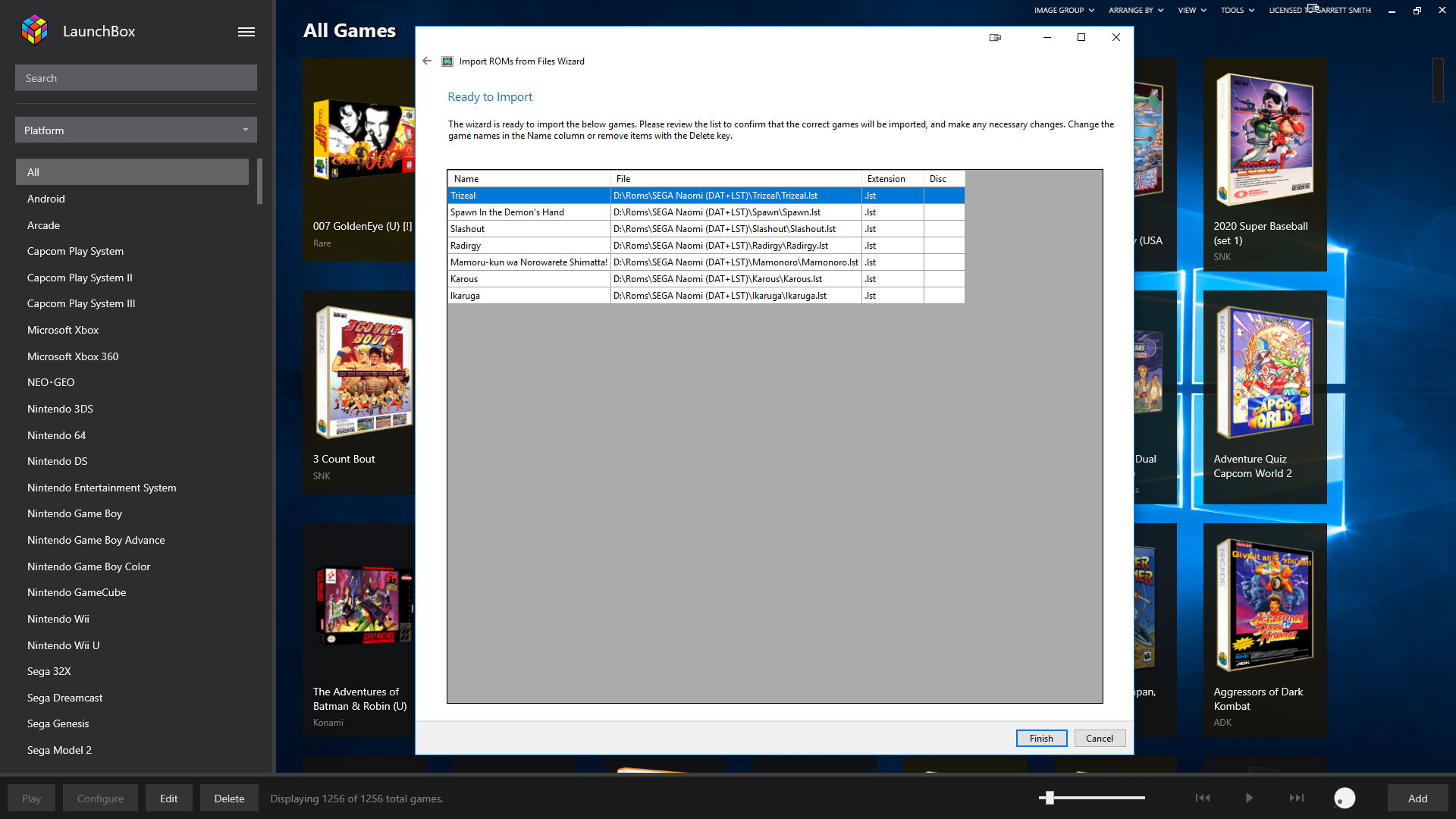Viewport: 1456px width, 819px height.
Task: Click the Disc column header
Action: coord(944,179)
